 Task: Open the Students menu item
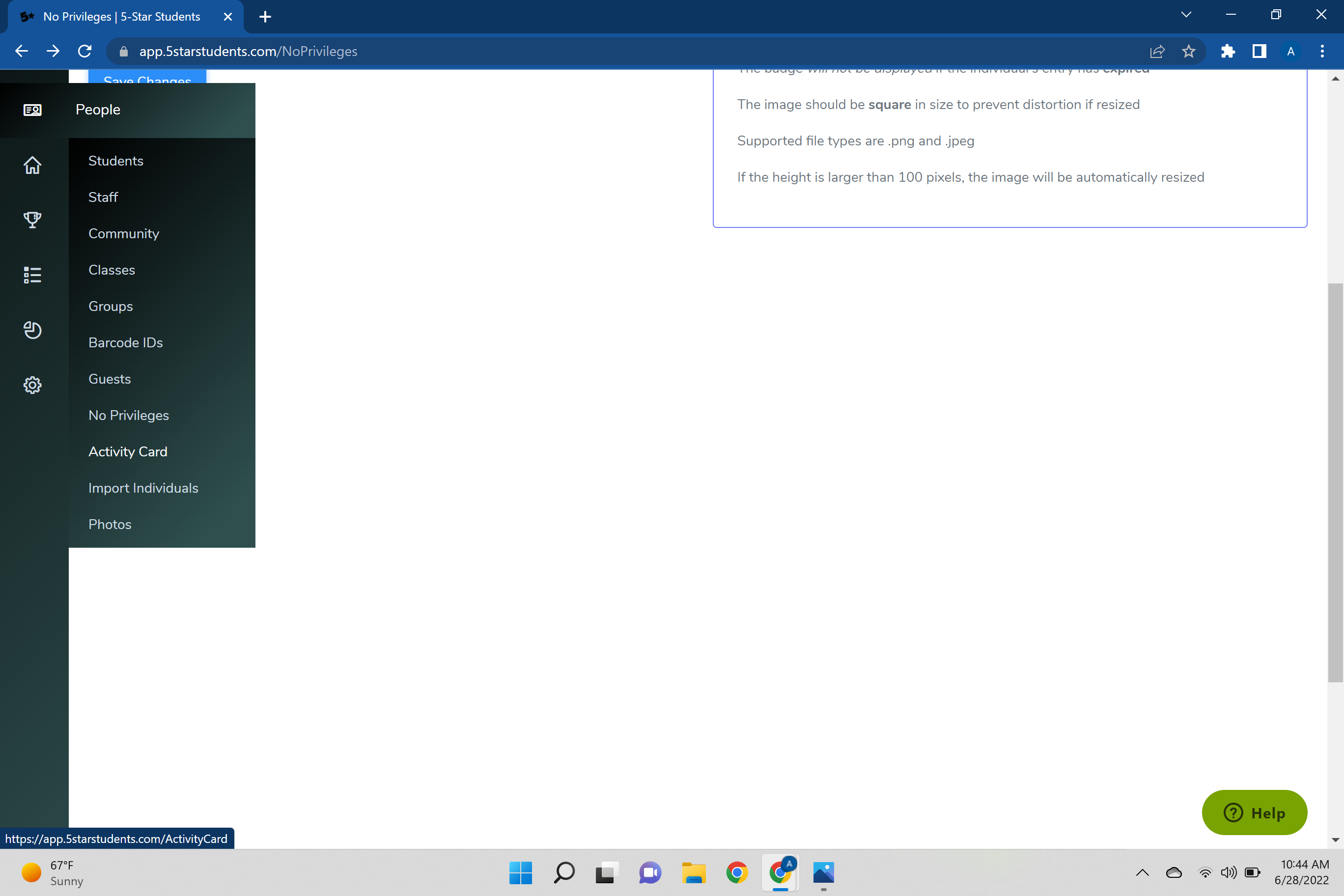pyautogui.click(x=116, y=161)
